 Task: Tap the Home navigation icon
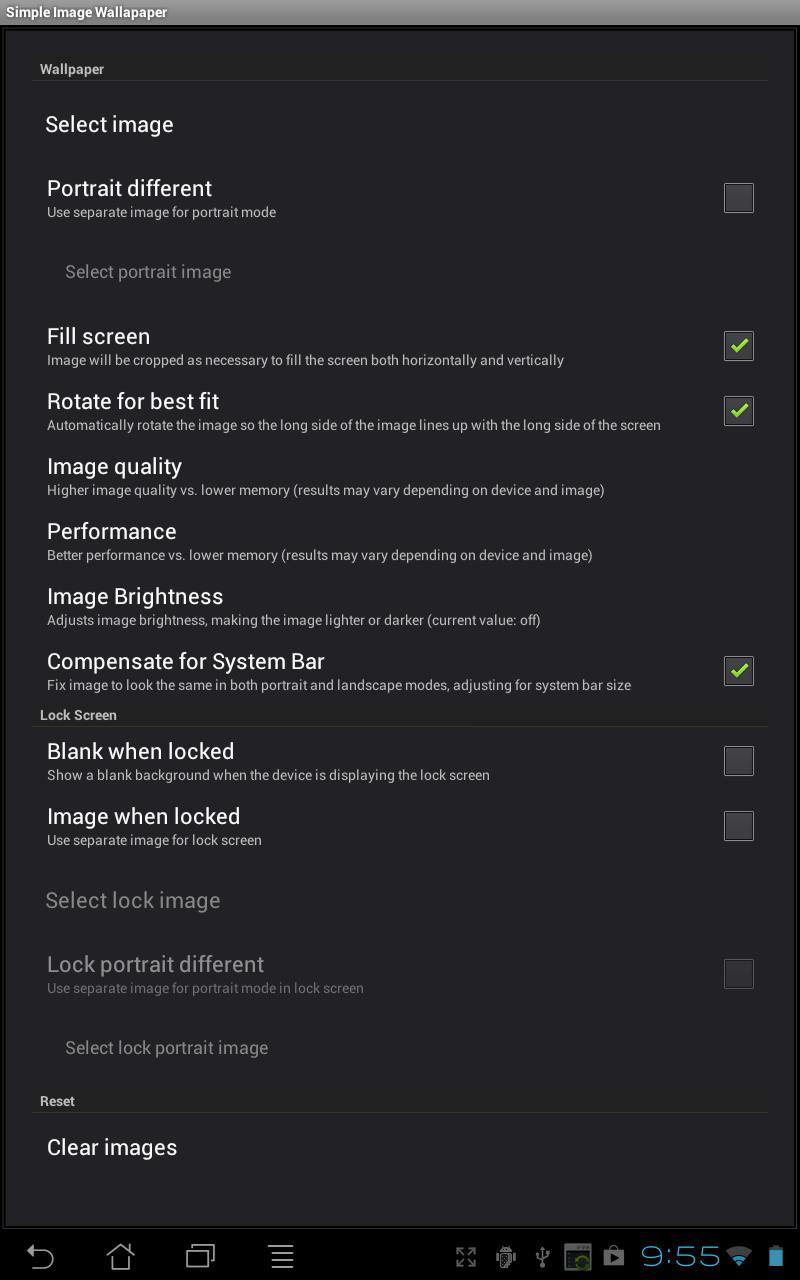click(120, 1256)
